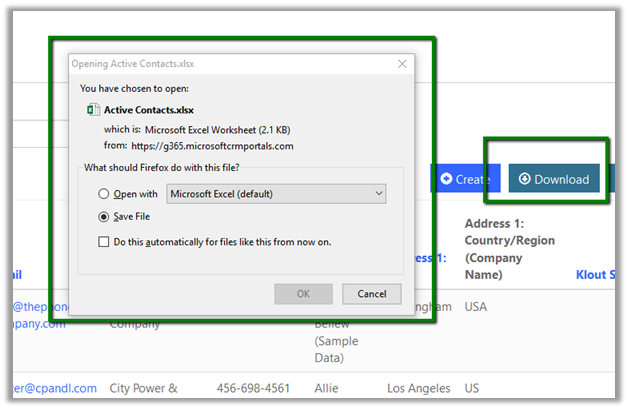The image size is (628, 409).
Task: Click the Excel file icon in the dialog
Action: coord(93,110)
